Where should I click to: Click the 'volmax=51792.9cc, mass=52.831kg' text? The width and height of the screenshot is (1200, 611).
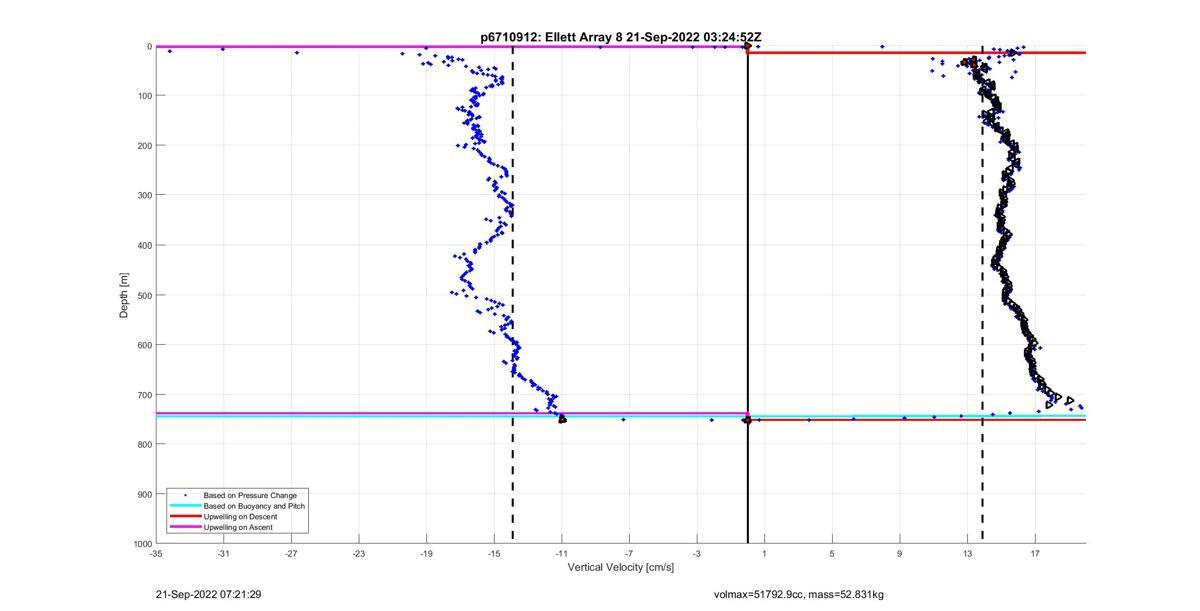(x=799, y=594)
